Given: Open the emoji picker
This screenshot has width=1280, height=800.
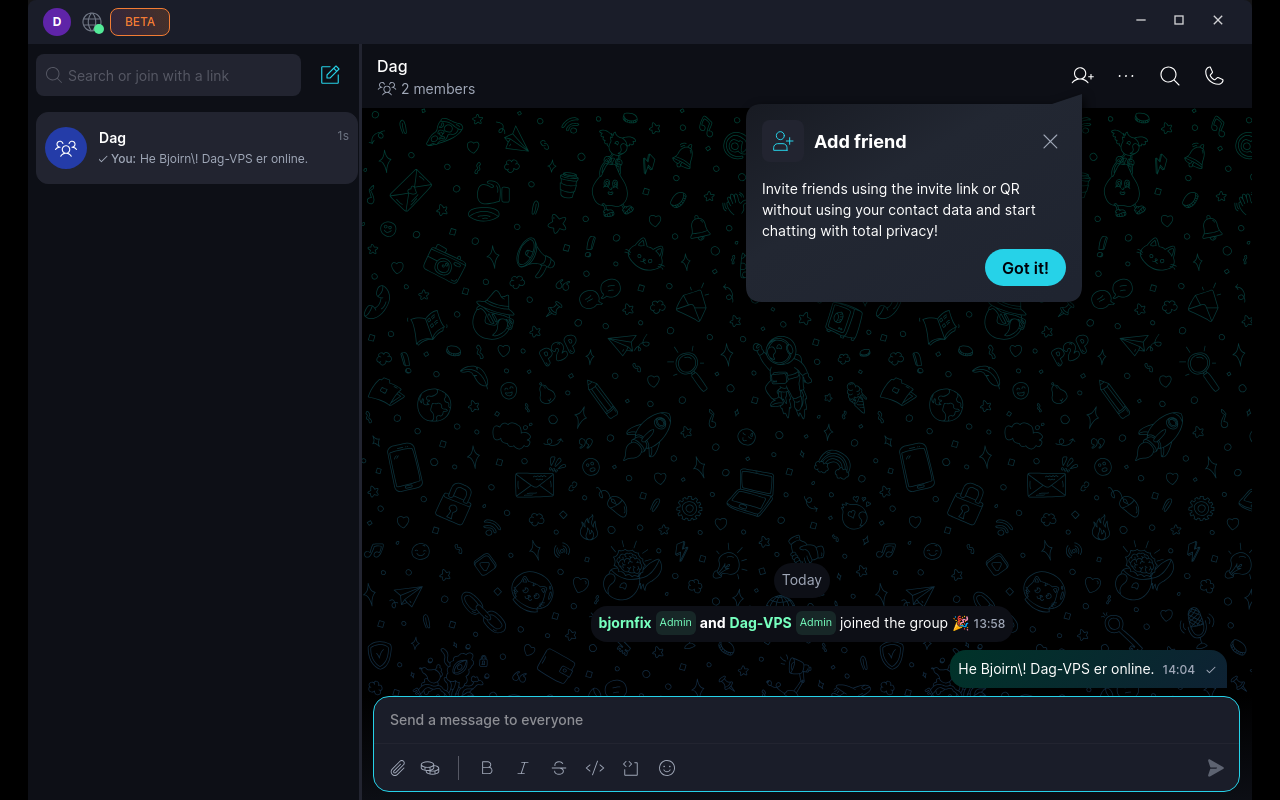Looking at the screenshot, I should click(x=667, y=768).
